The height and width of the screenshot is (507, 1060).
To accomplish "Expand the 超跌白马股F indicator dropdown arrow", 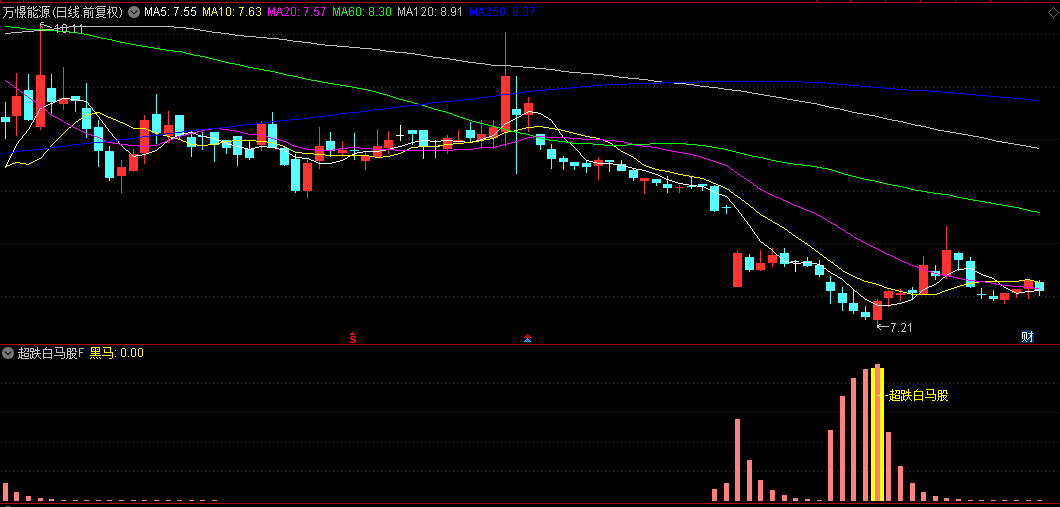I will [x=8, y=352].
